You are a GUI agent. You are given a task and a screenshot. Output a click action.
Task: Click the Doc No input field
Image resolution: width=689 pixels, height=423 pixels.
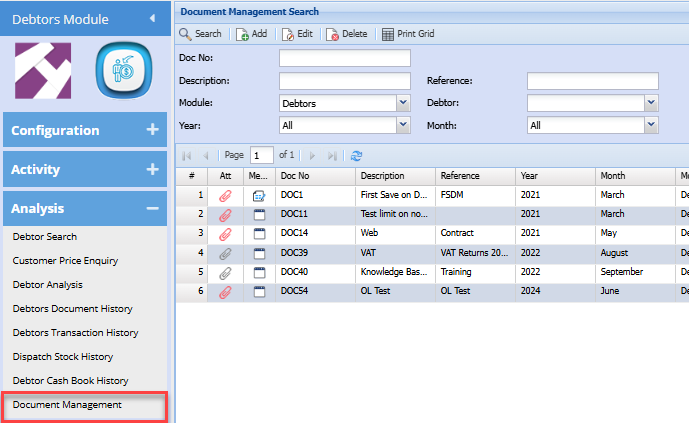coord(344,58)
